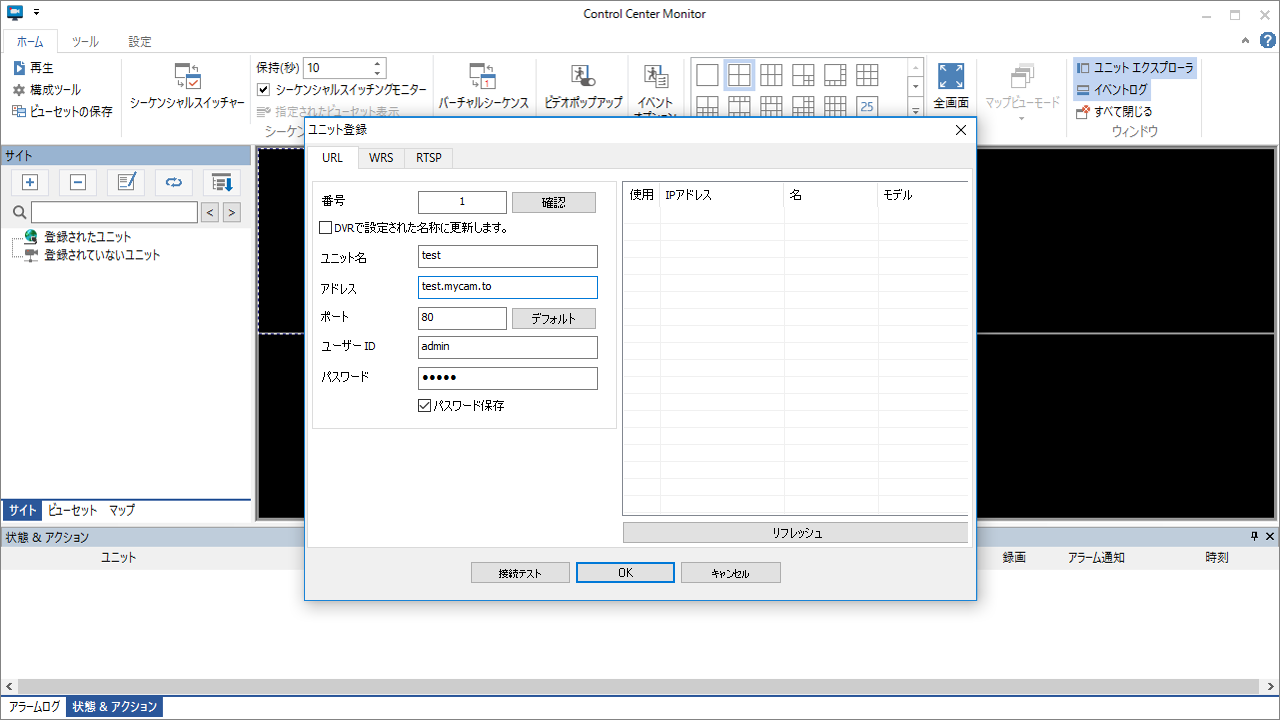
Task: Open the バーチャルシーケンス tool
Action: pos(483,87)
